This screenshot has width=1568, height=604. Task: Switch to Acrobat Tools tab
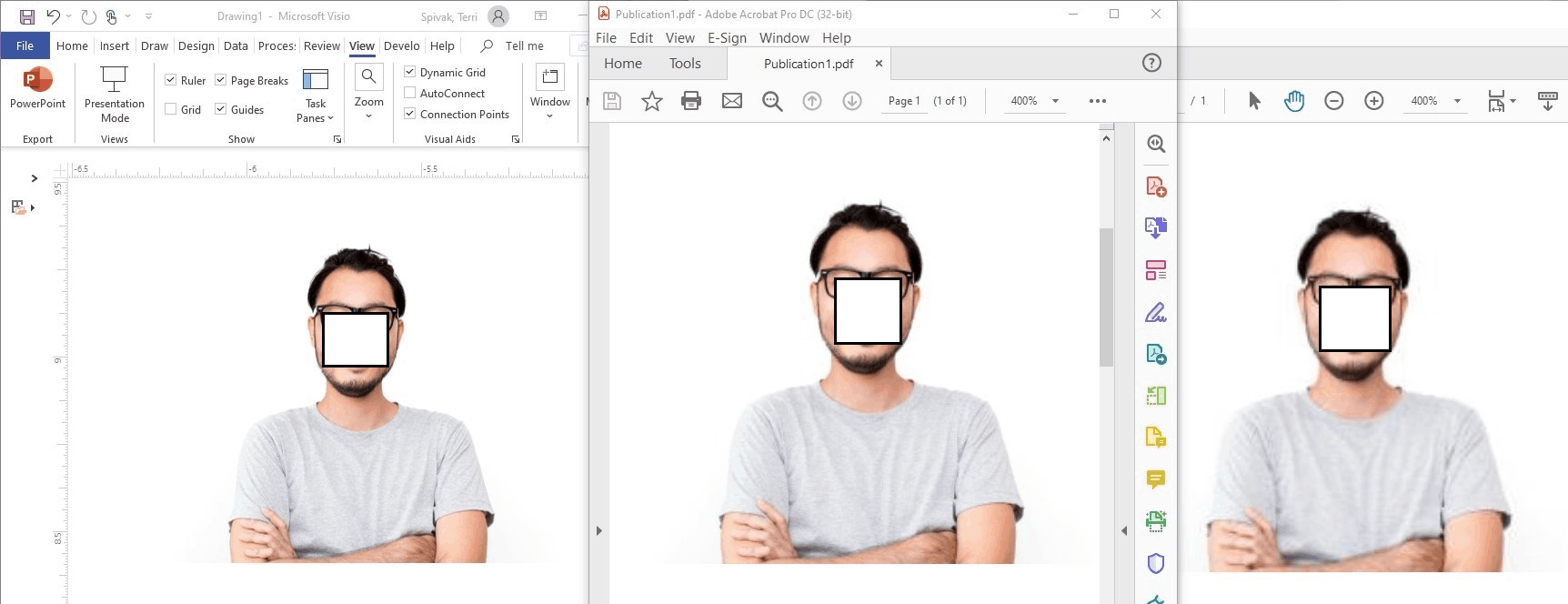[x=685, y=63]
